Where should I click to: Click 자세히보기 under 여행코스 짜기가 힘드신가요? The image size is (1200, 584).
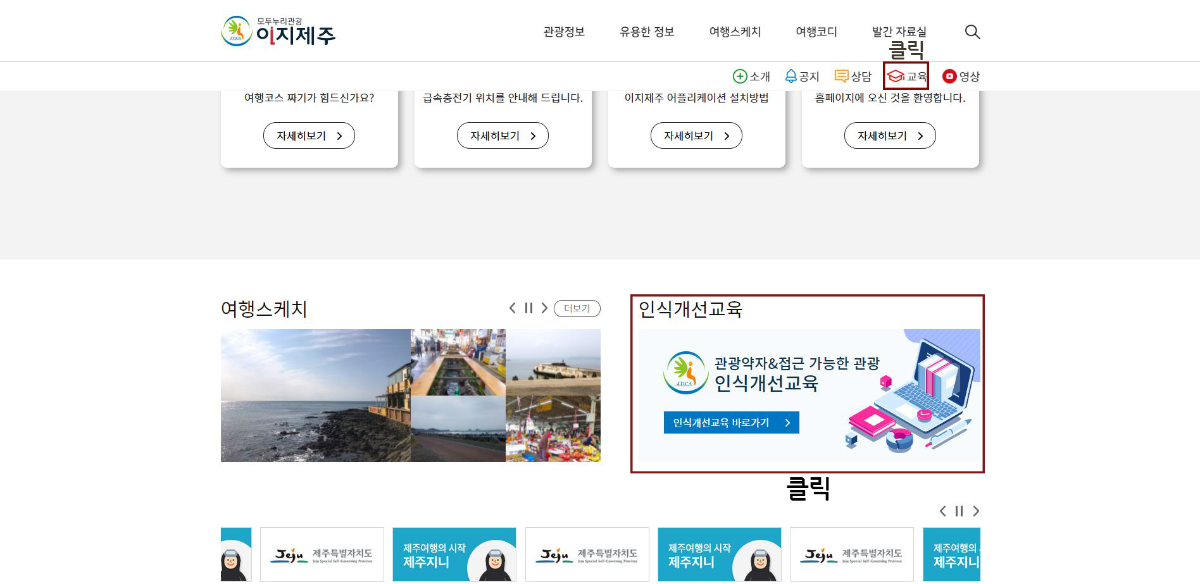309,136
